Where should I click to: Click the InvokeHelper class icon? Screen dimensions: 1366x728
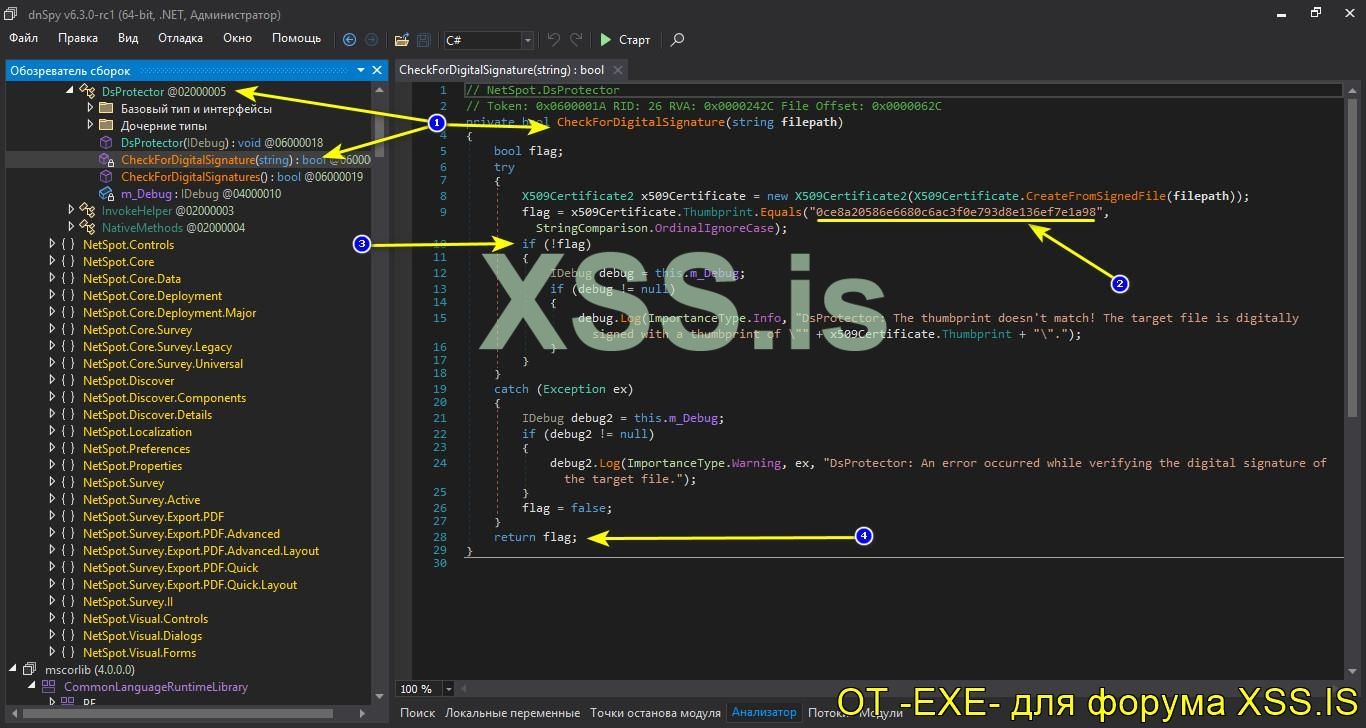point(88,211)
